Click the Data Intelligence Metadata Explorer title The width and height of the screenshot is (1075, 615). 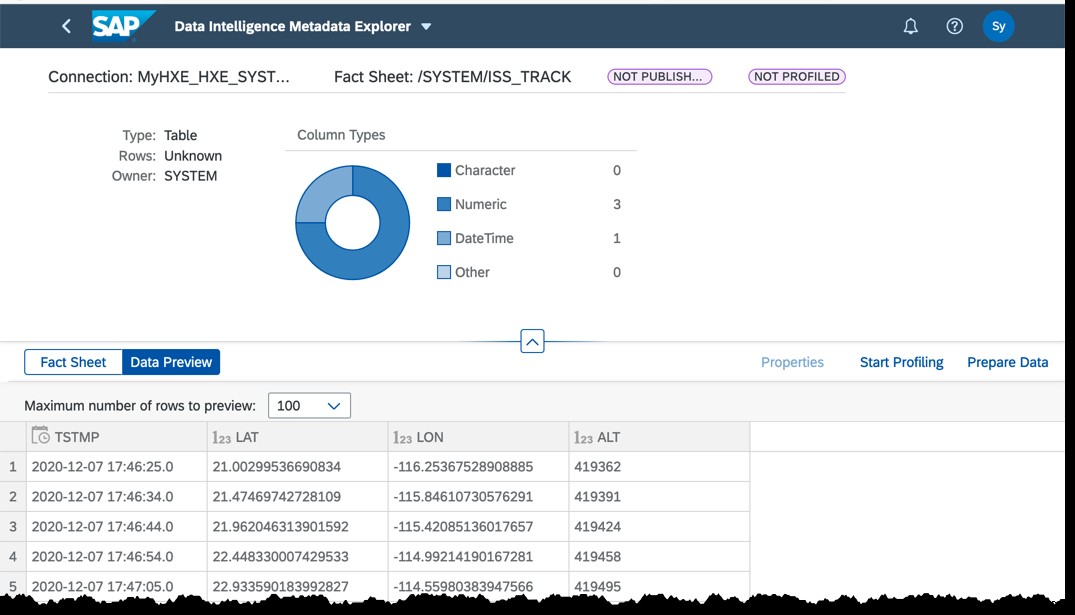293,26
